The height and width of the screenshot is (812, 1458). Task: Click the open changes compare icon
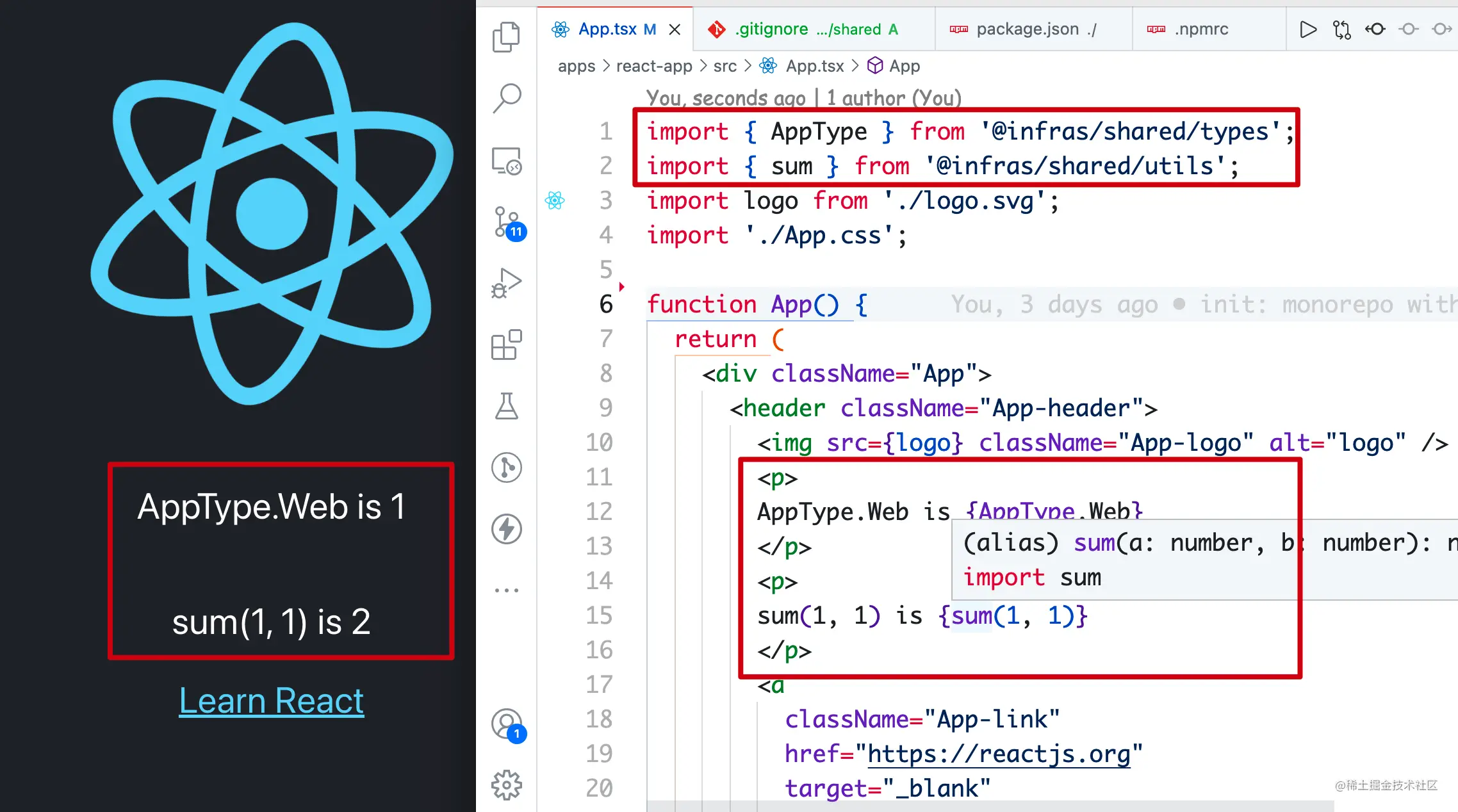click(1341, 29)
